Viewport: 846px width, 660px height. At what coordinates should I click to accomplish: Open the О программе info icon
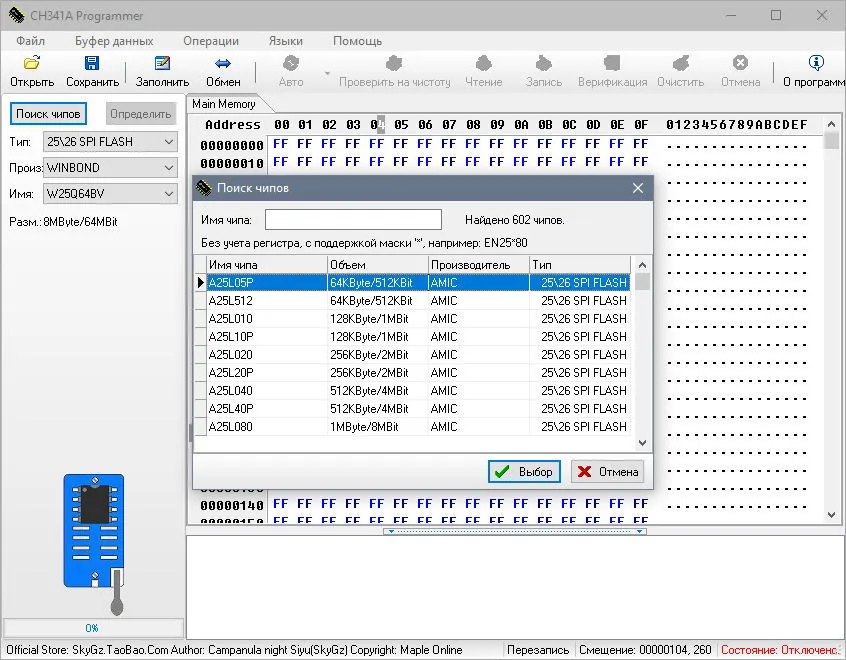point(816,63)
